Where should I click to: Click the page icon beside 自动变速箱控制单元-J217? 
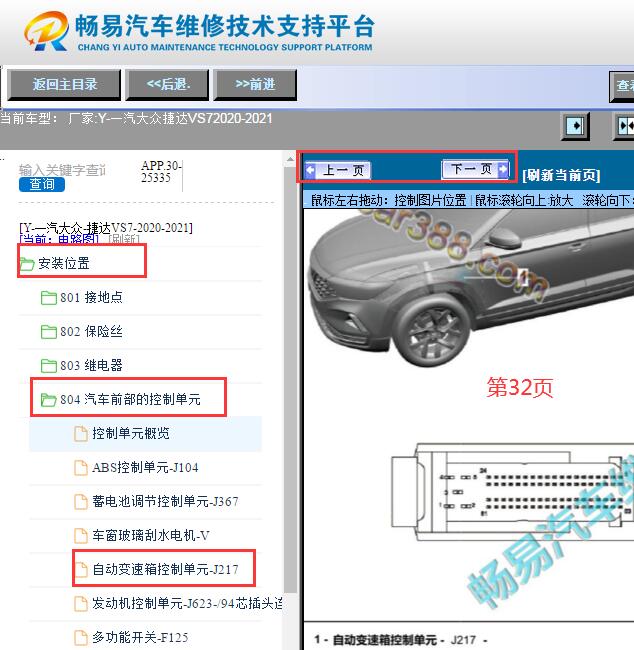tap(80, 570)
